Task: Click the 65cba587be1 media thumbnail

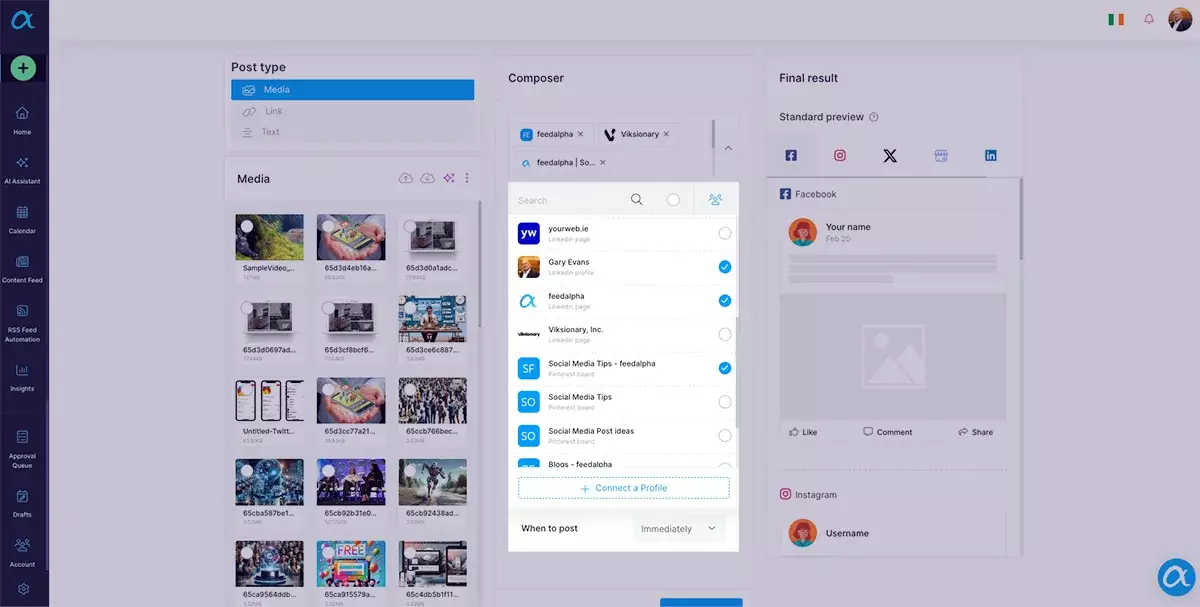Action: pyautogui.click(x=270, y=482)
